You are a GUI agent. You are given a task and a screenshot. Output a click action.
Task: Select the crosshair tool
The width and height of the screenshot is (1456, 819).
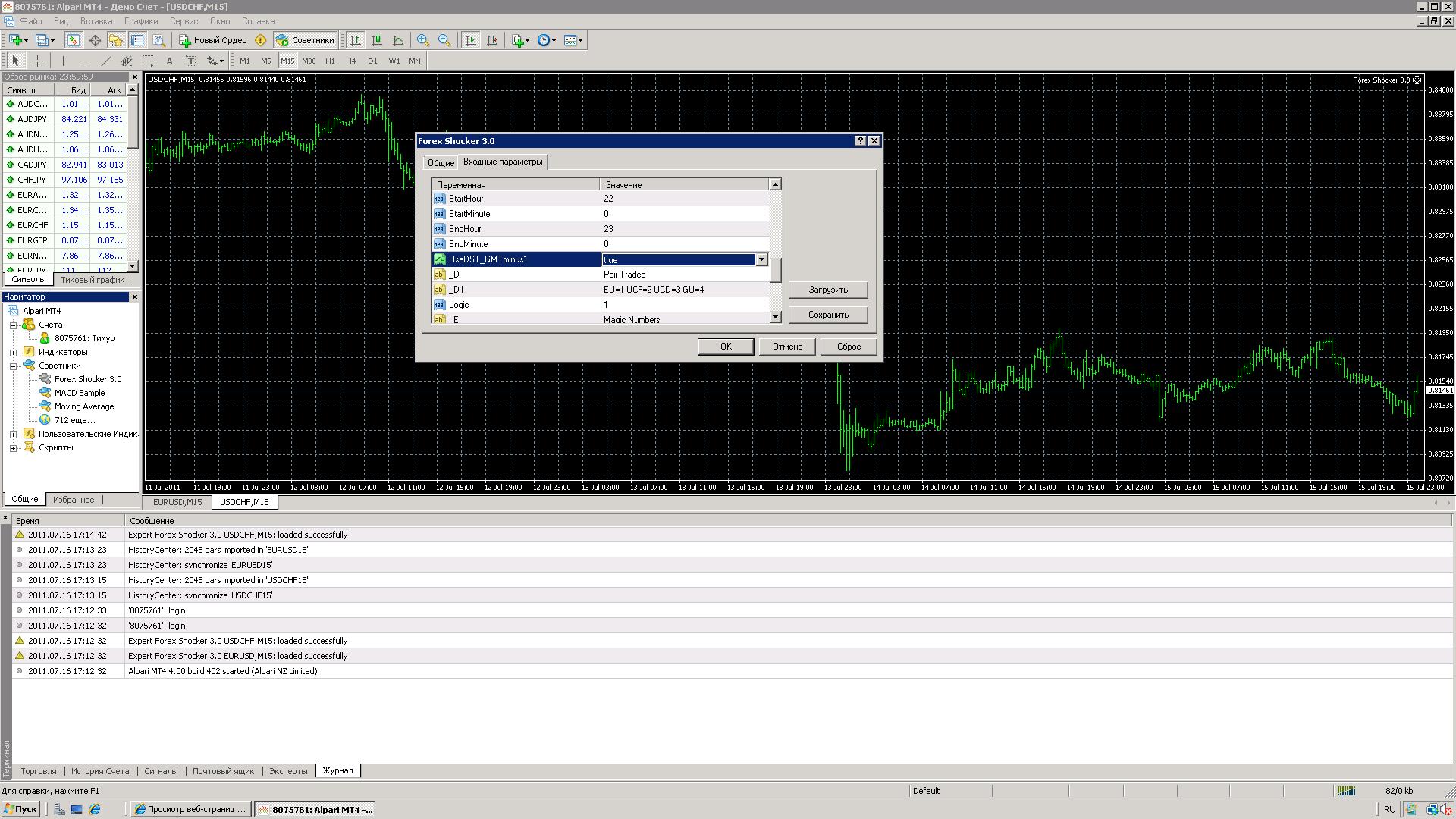coord(37,61)
